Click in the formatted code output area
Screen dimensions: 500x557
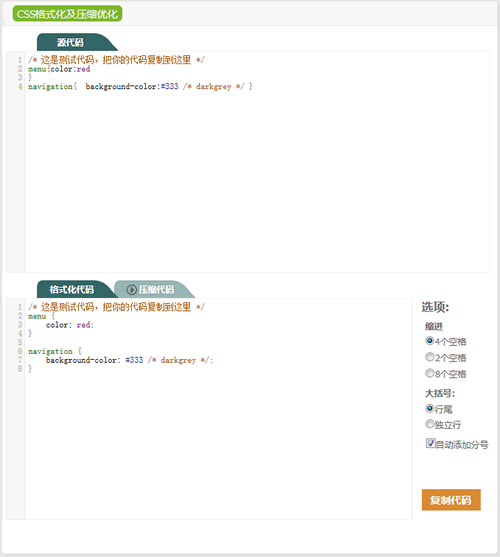pyautogui.click(x=218, y=409)
